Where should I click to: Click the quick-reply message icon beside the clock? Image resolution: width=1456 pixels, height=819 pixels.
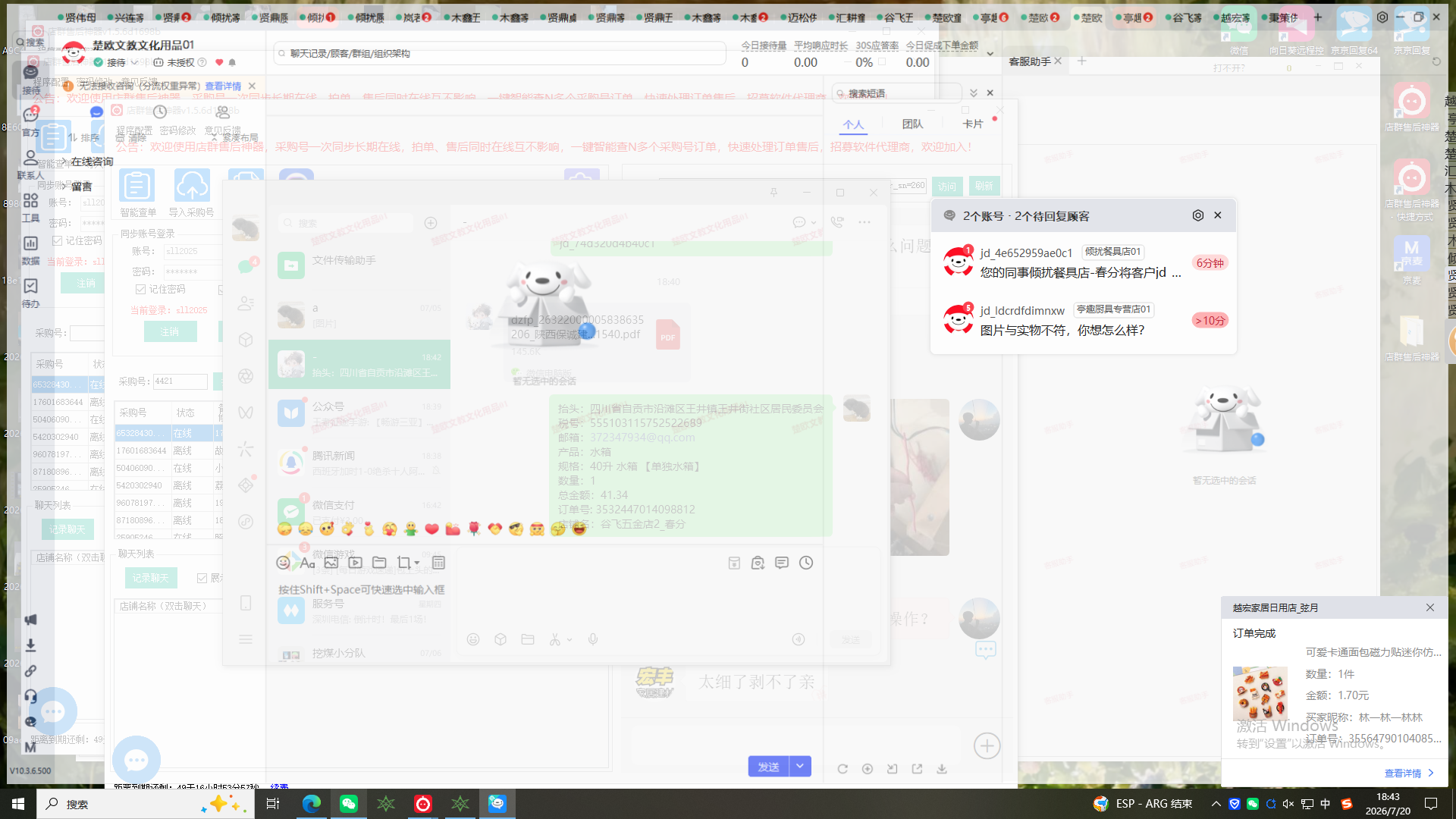(782, 563)
